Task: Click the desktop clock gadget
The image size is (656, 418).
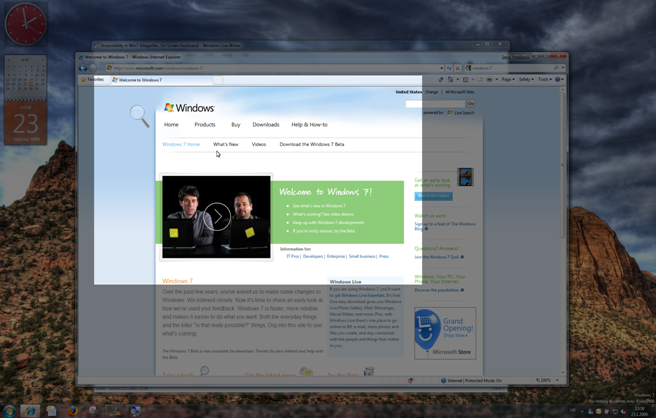Action: click(26, 24)
